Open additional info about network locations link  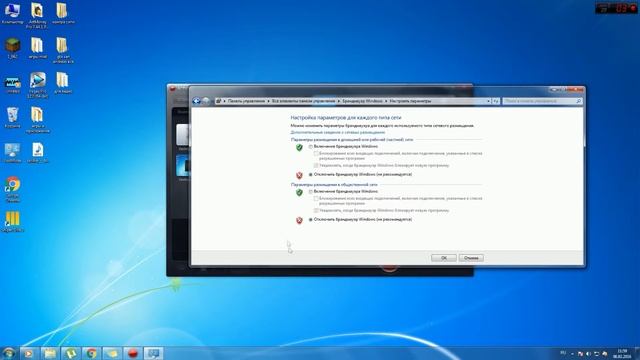pos(338,132)
